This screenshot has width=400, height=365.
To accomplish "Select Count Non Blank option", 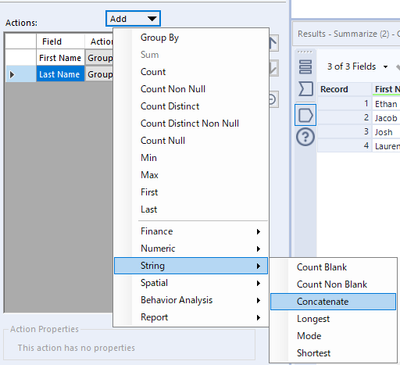I will (x=332, y=284).
